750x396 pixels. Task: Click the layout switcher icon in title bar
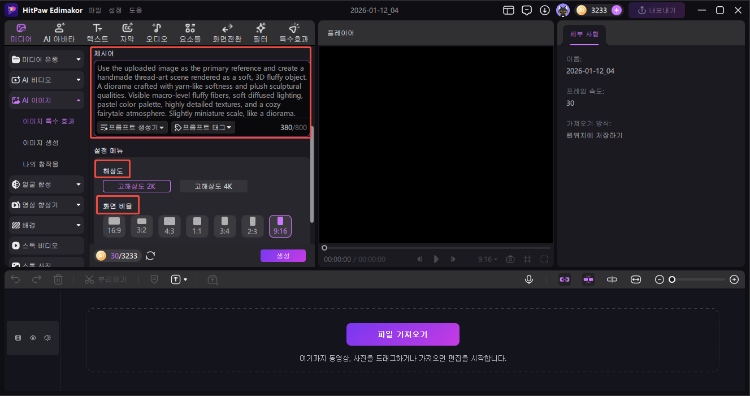(x=508, y=10)
